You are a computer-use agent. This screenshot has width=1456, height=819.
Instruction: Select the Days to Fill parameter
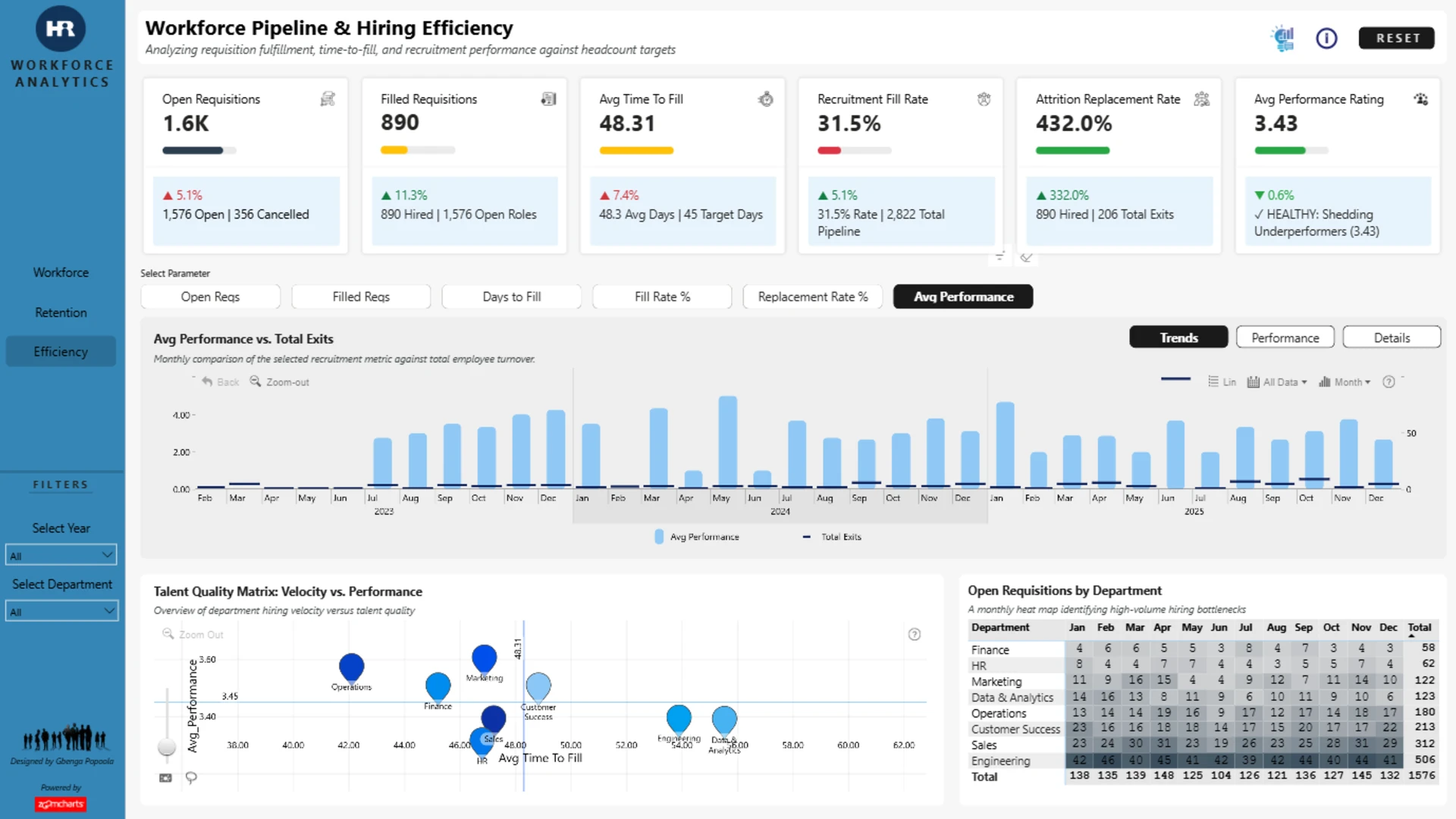pos(512,297)
